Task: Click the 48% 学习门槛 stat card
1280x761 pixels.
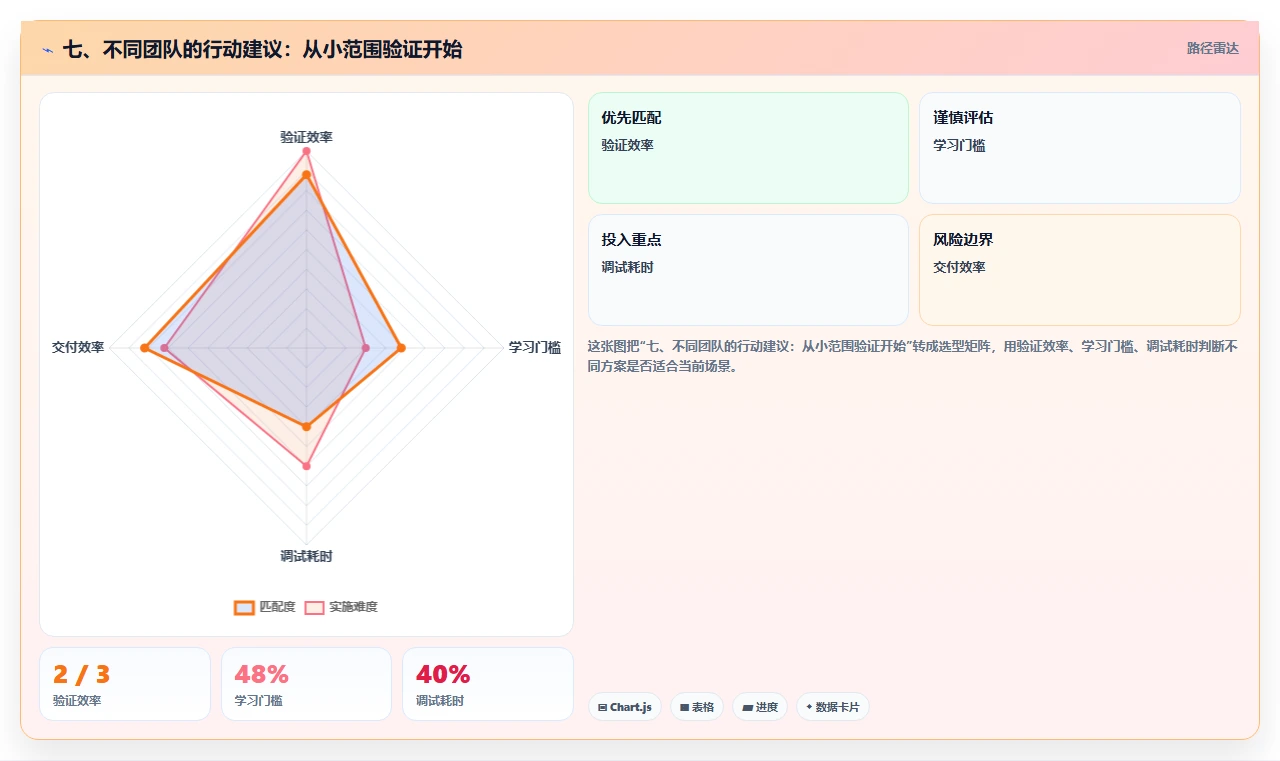Action: (306, 684)
